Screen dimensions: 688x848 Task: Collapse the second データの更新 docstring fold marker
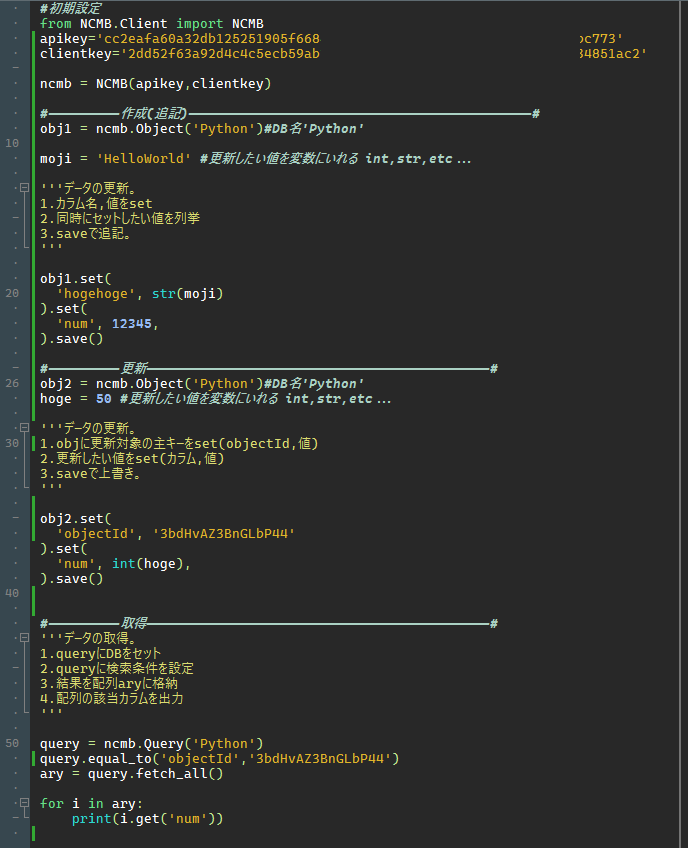[24, 428]
